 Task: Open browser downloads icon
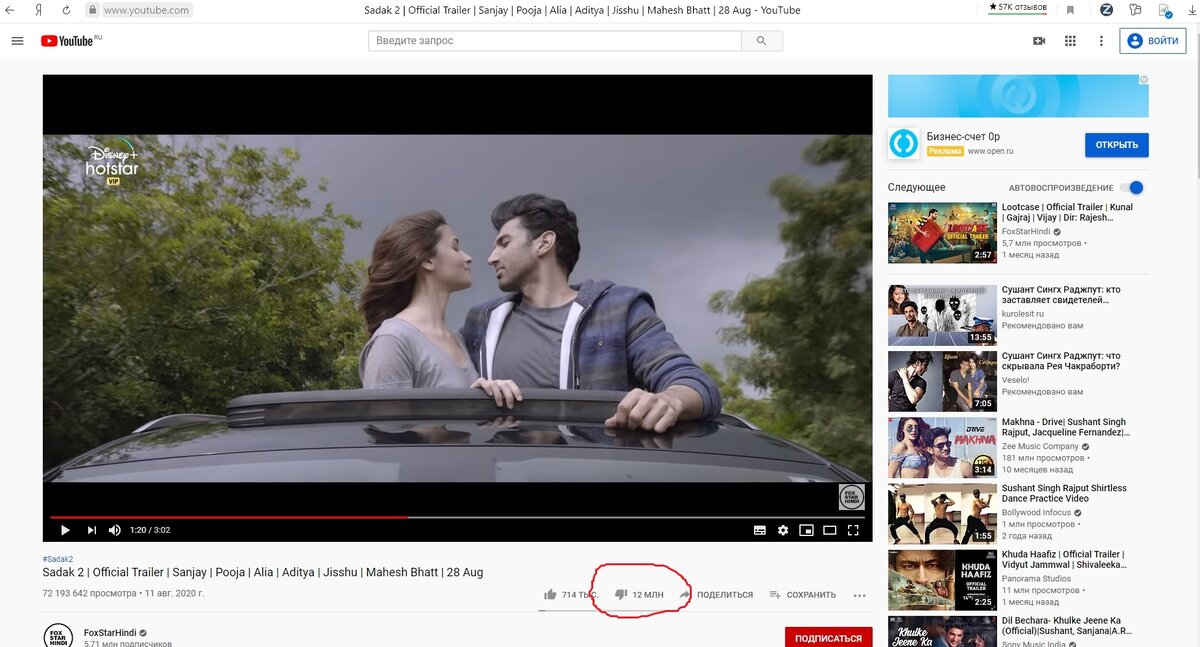coord(1191,10)
